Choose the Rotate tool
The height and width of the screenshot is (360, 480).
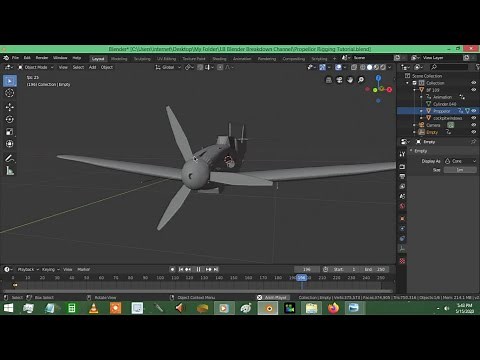coord(10,119)
